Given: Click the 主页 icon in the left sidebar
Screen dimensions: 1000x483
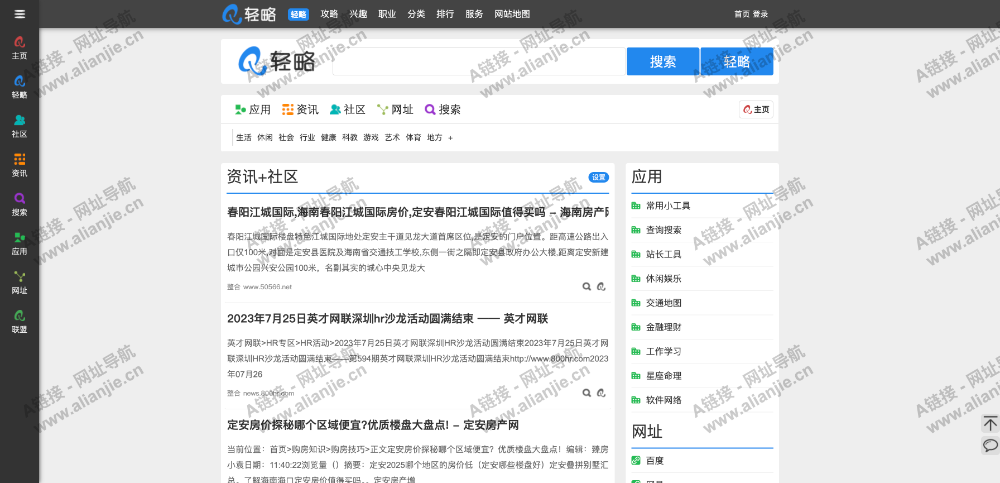Looking at the screenshot, I should coord(19,47).
